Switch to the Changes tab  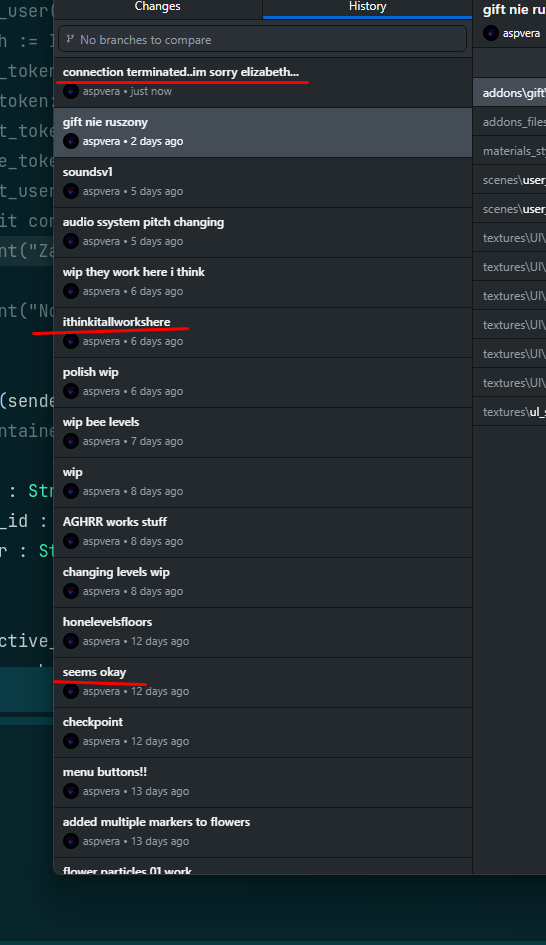coord(157,7)
